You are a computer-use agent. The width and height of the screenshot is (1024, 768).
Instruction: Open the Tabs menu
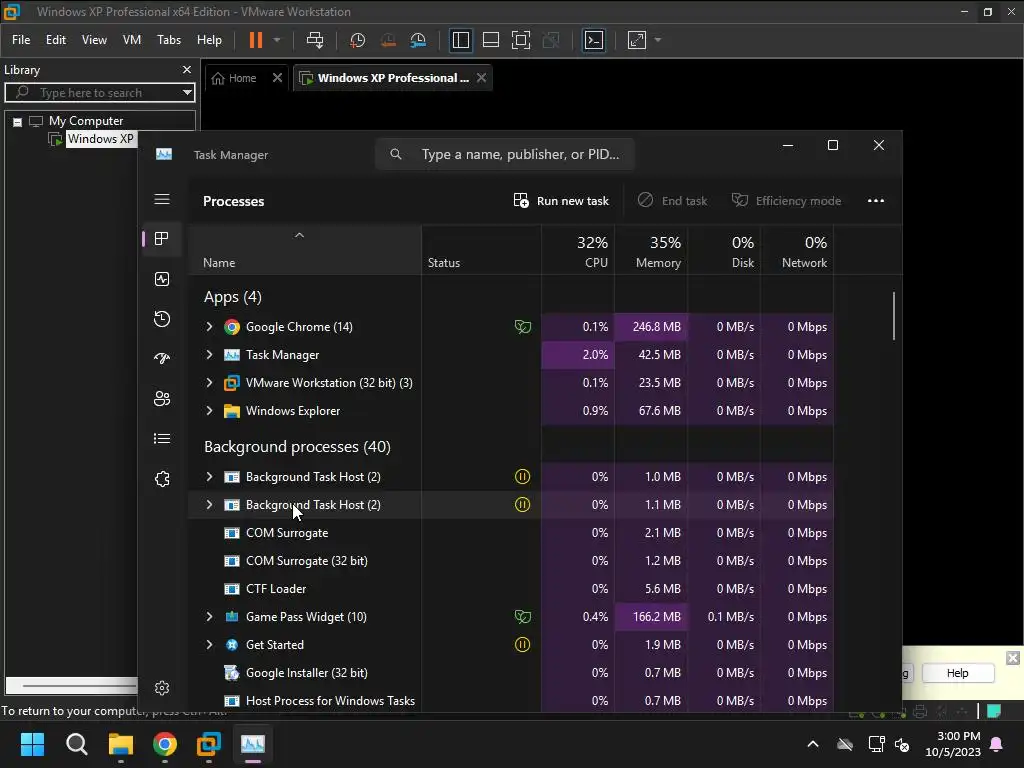click(x=168, y=40)
